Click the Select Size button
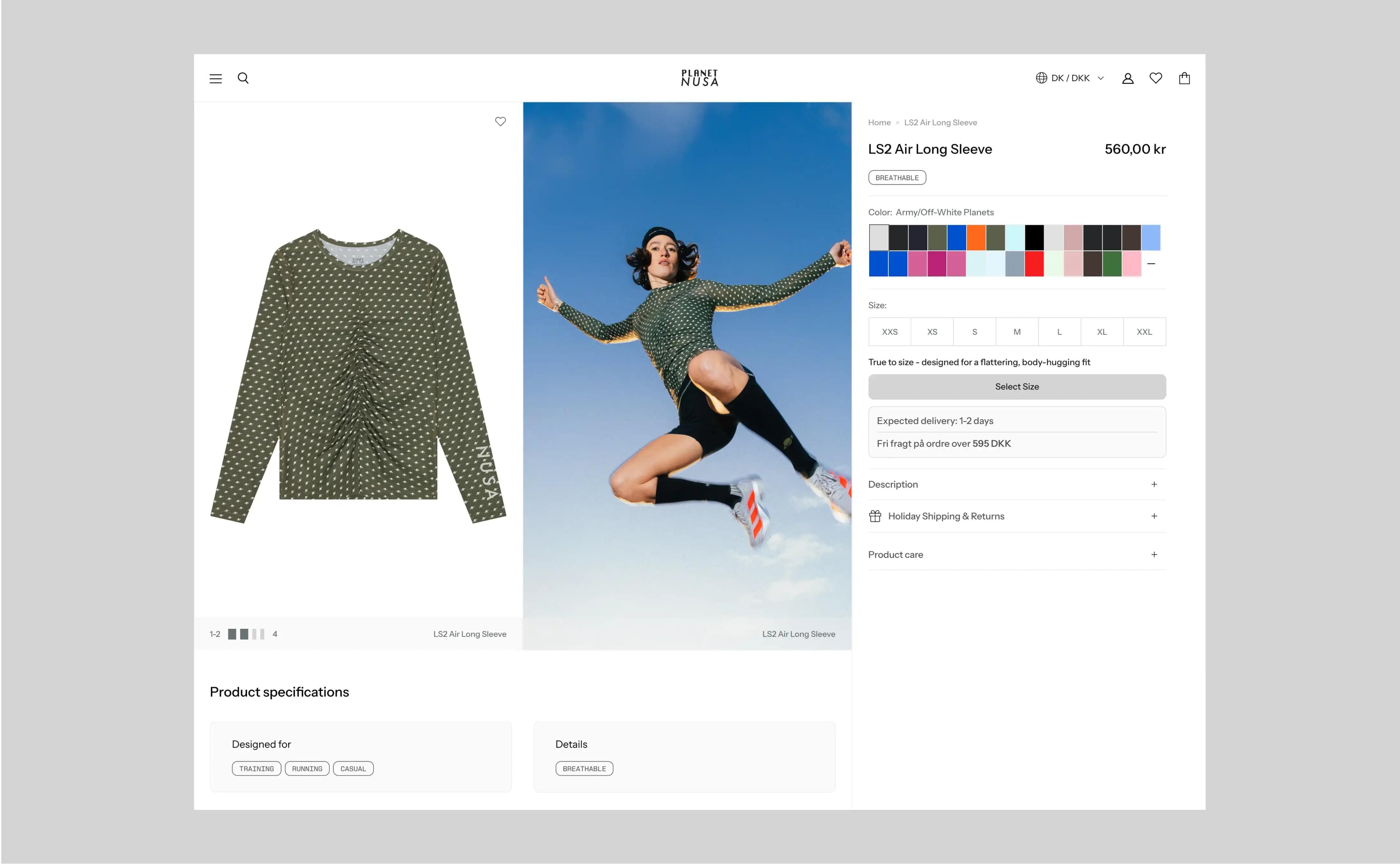 [1016, 387]
